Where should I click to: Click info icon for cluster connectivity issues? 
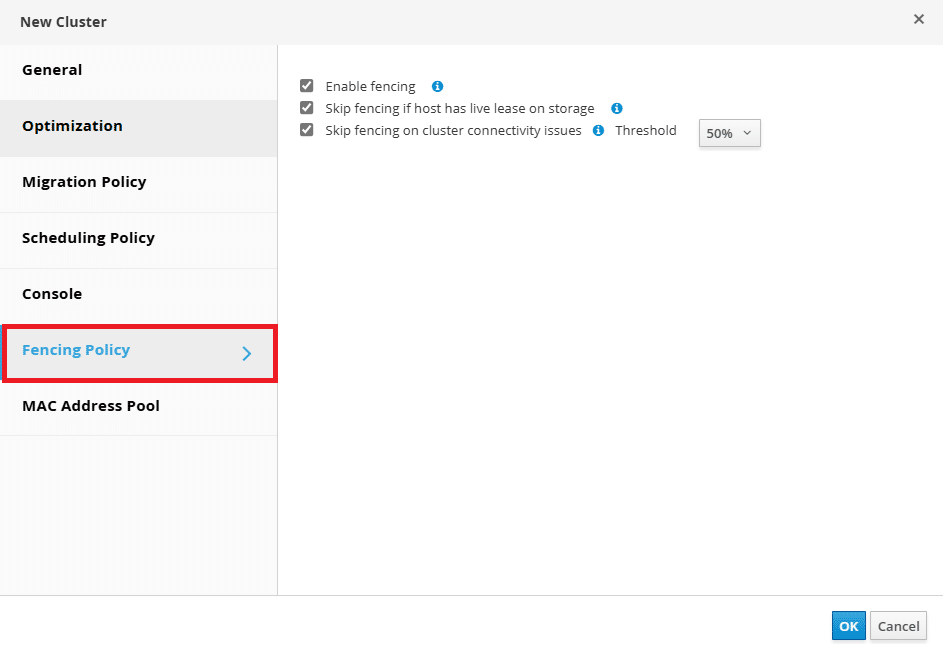coord(598,131)
